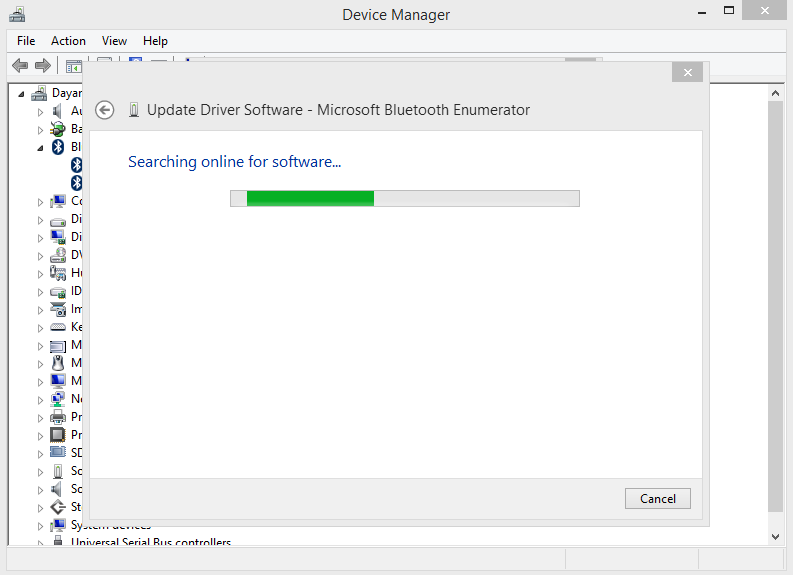
Task: Select the Network adapters icon
Action: click(58, 399)
